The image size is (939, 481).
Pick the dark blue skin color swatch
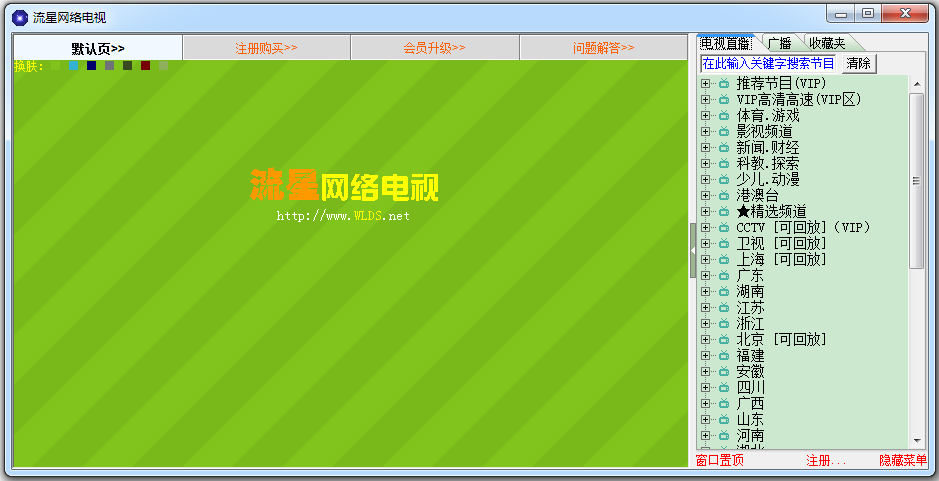[x=92, y=66]
